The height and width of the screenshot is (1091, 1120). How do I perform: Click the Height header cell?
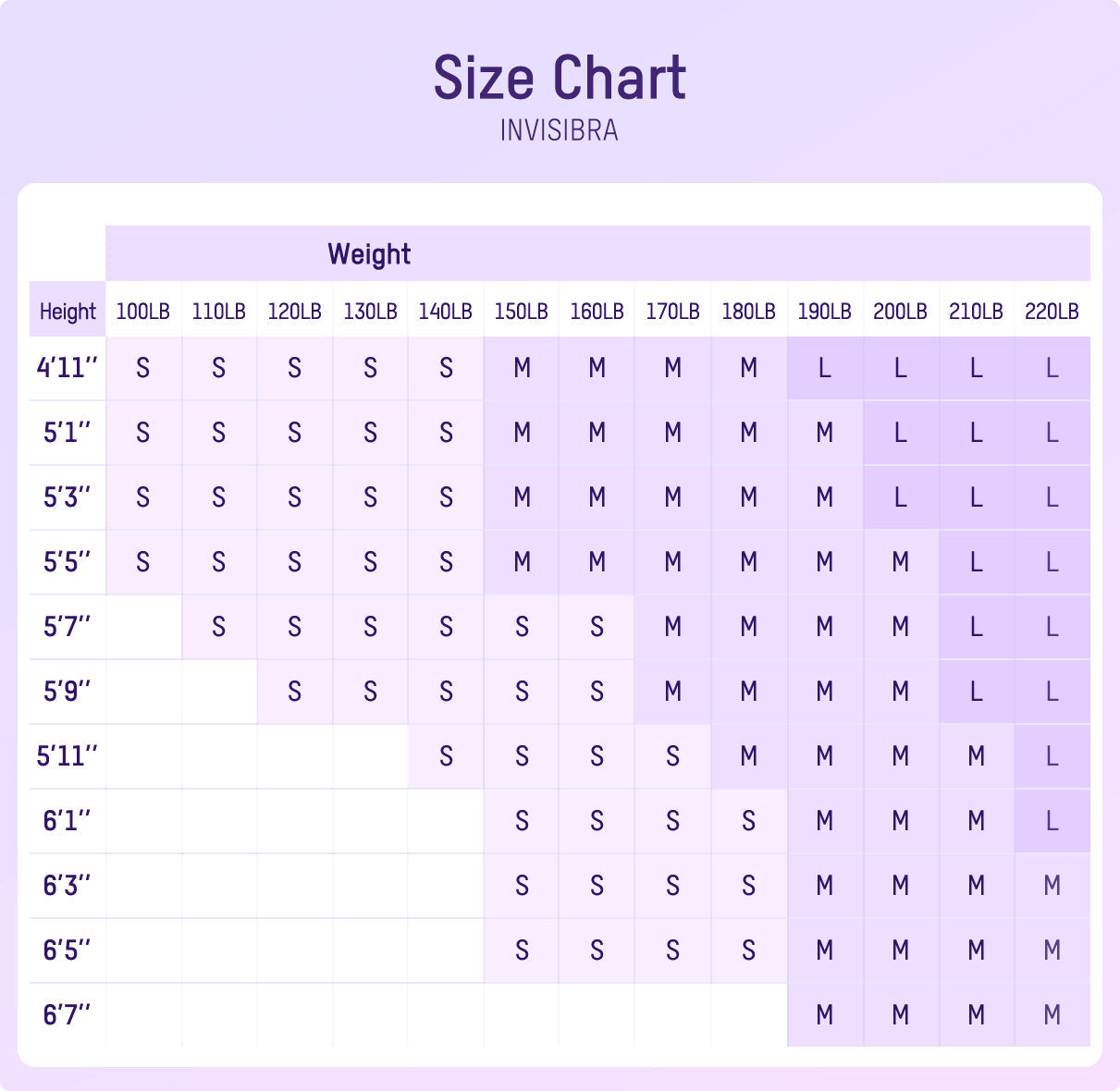[68, 312]
